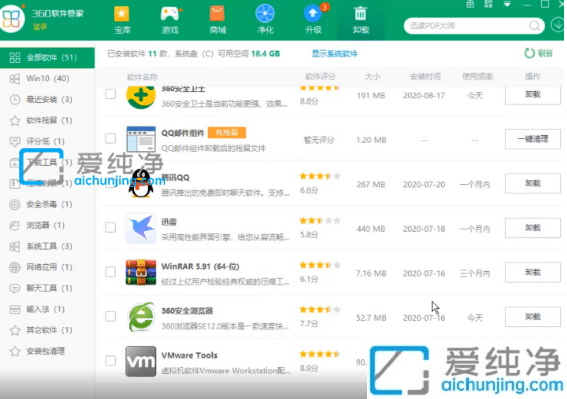Tick the checkbox for 360安全卫士
The height and width of the screenshot is (399, 567).
click(x=111, y=94)
